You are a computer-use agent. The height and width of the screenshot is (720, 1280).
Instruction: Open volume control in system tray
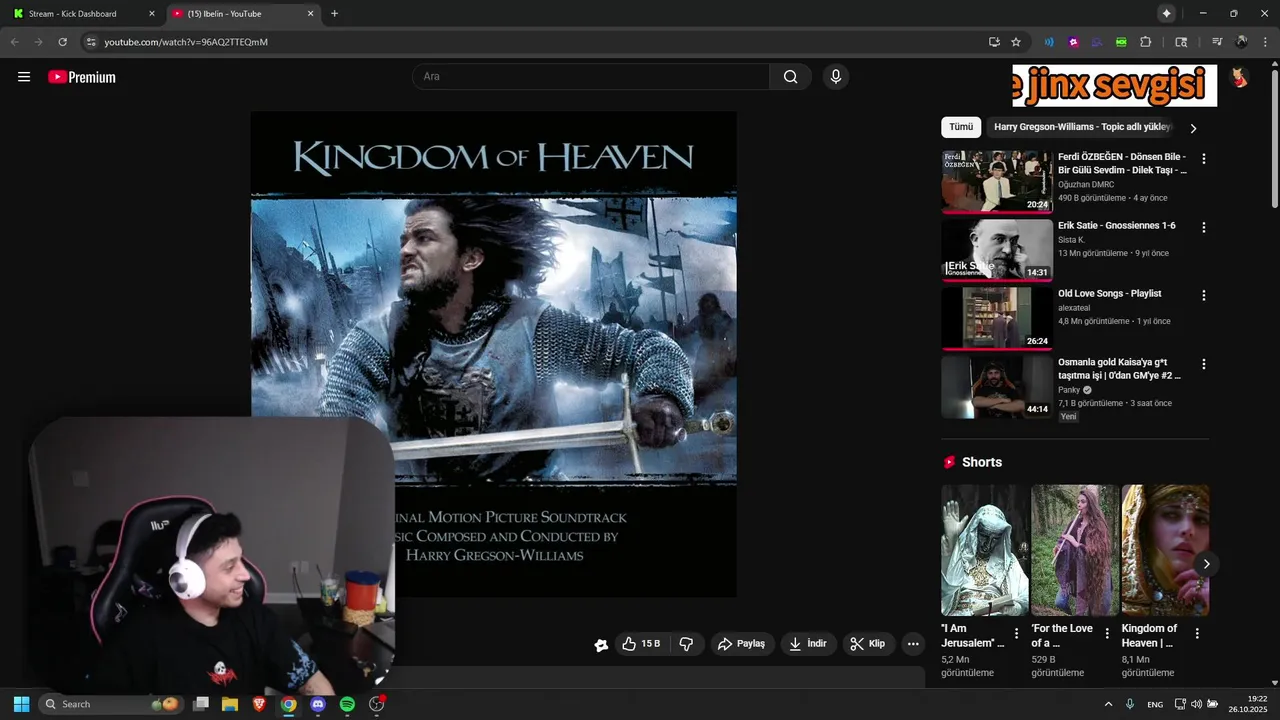coord(1196,704)
